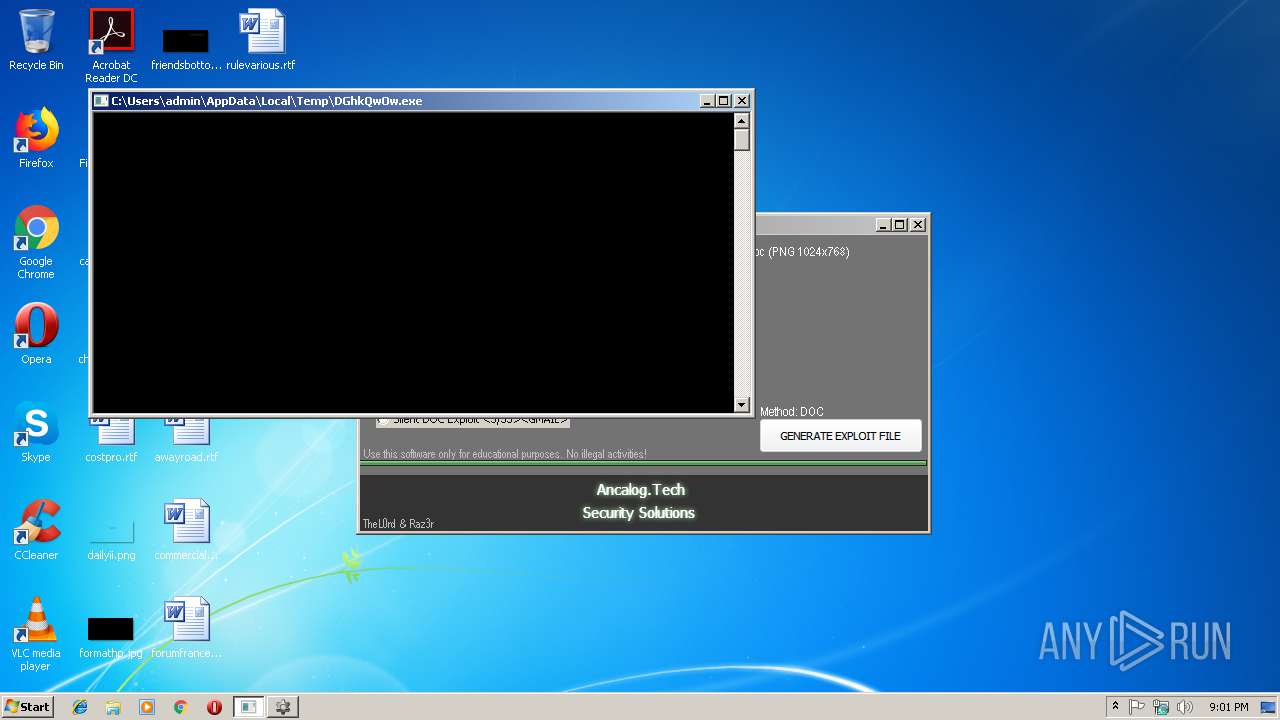Image resolution: width=1280 pixels, height=720 pixels.
Task: Show hidden tray icons arrow
Action: coord(1115,706)
